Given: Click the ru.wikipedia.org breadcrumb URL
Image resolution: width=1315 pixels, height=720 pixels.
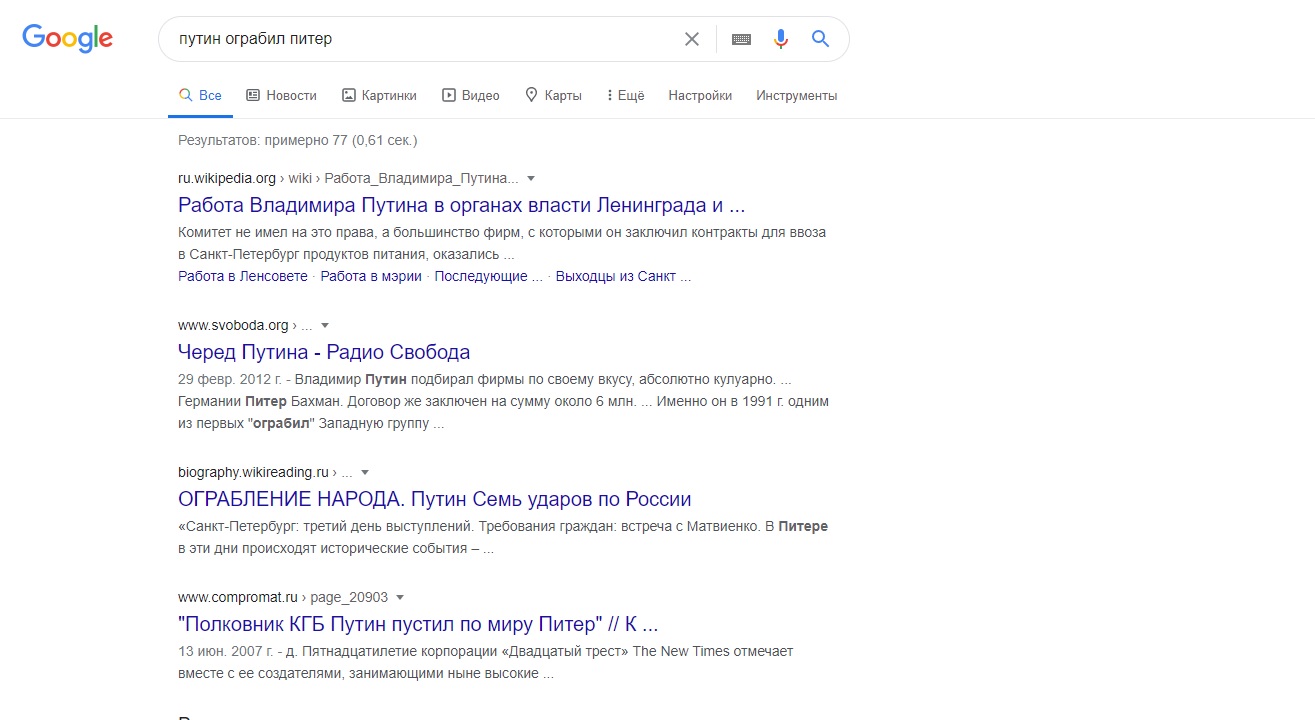Looking at the screenshot, I should tap(348, 179).
